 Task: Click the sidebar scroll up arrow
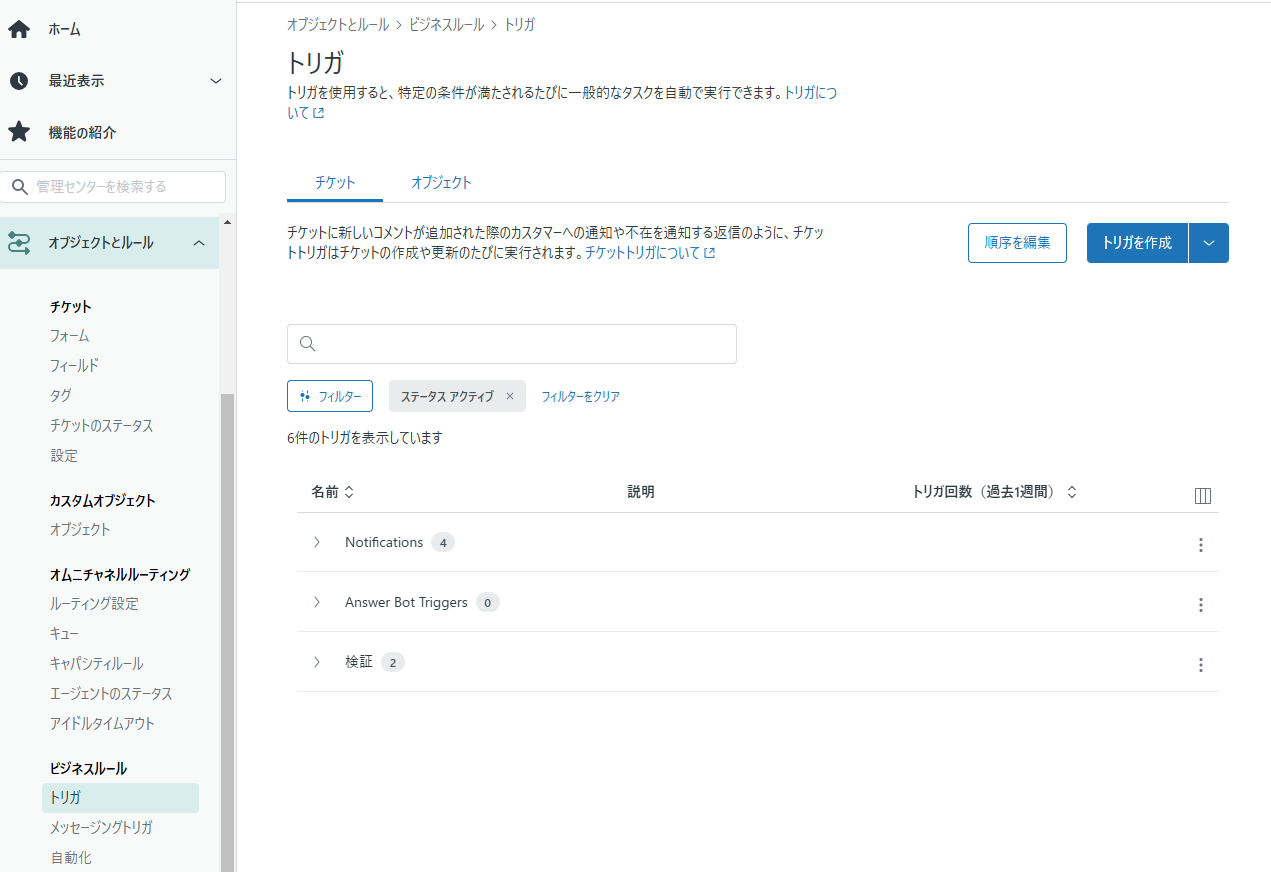(x=227, y=222)
